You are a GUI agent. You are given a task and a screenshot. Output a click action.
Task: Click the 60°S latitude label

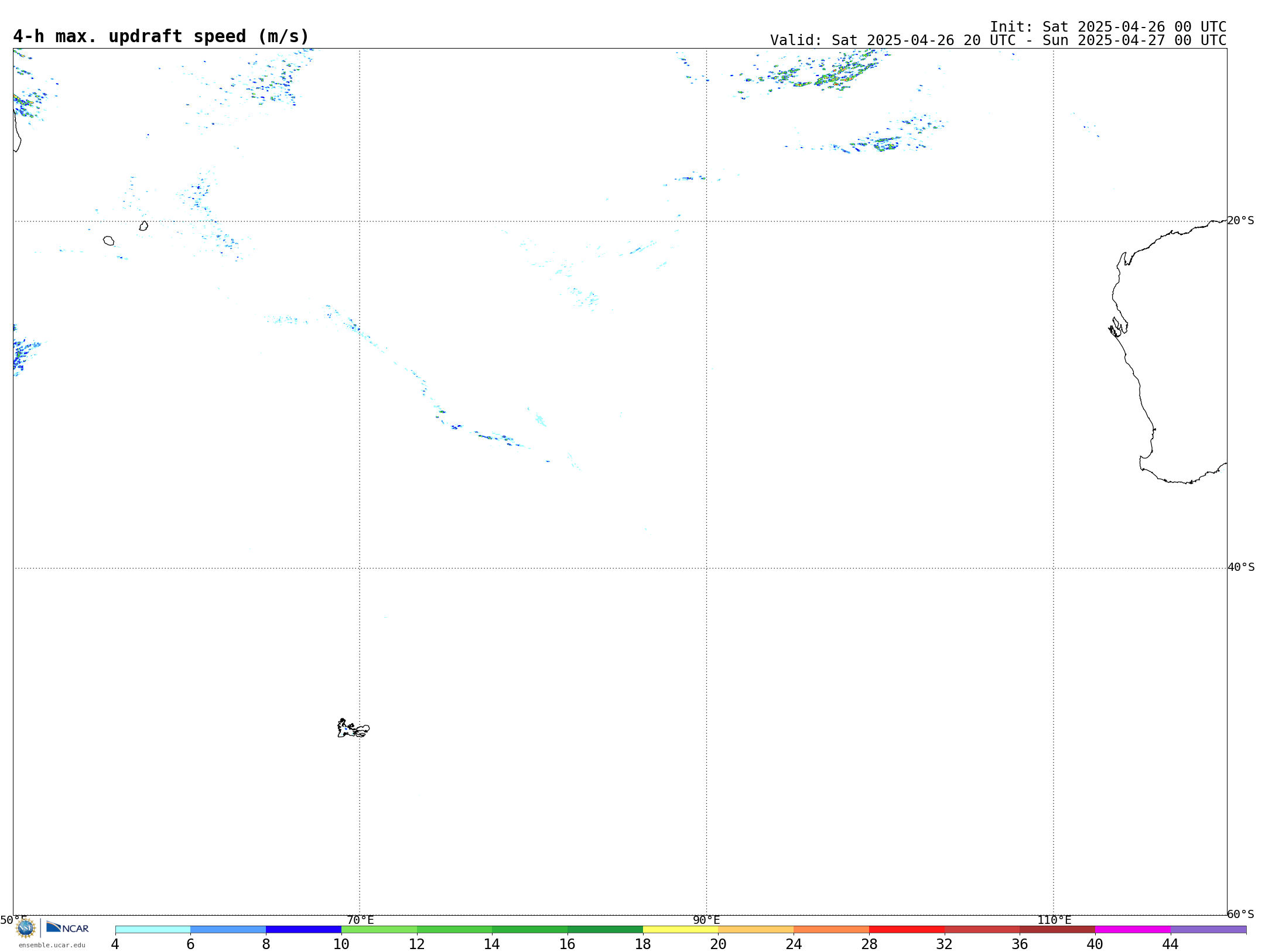pos(1241,914)
